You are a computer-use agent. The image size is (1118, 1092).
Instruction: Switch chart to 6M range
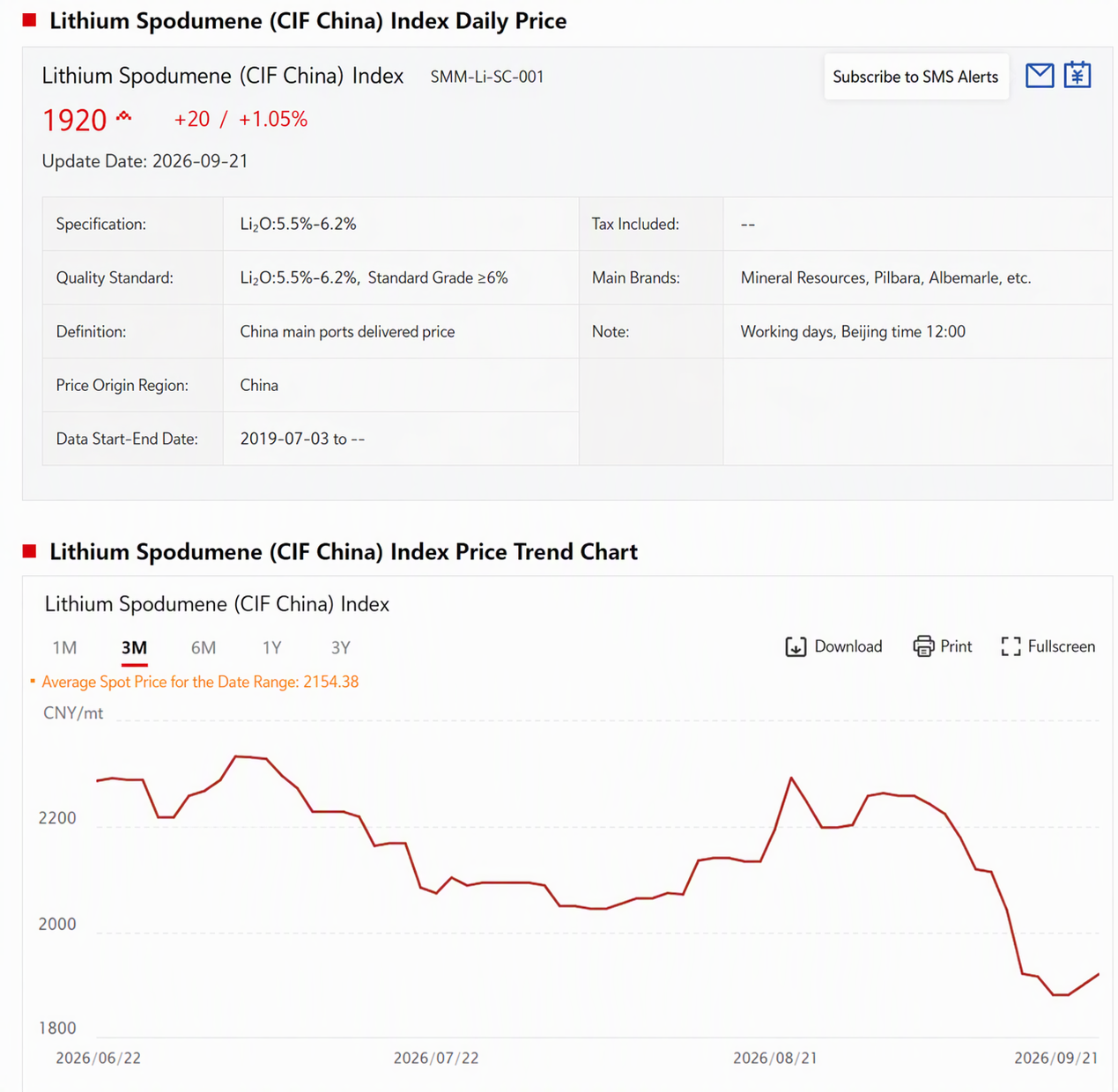[204, 647]
